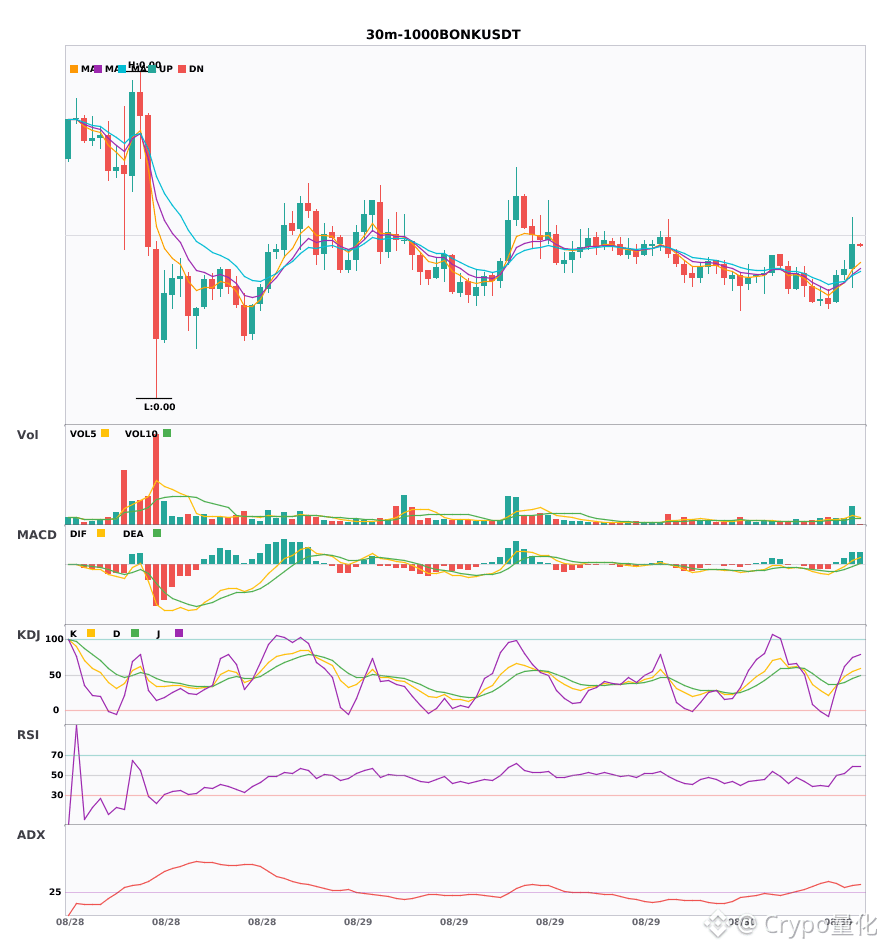Click the H:0.00 high price marker
885x950 pixels.
145,65
